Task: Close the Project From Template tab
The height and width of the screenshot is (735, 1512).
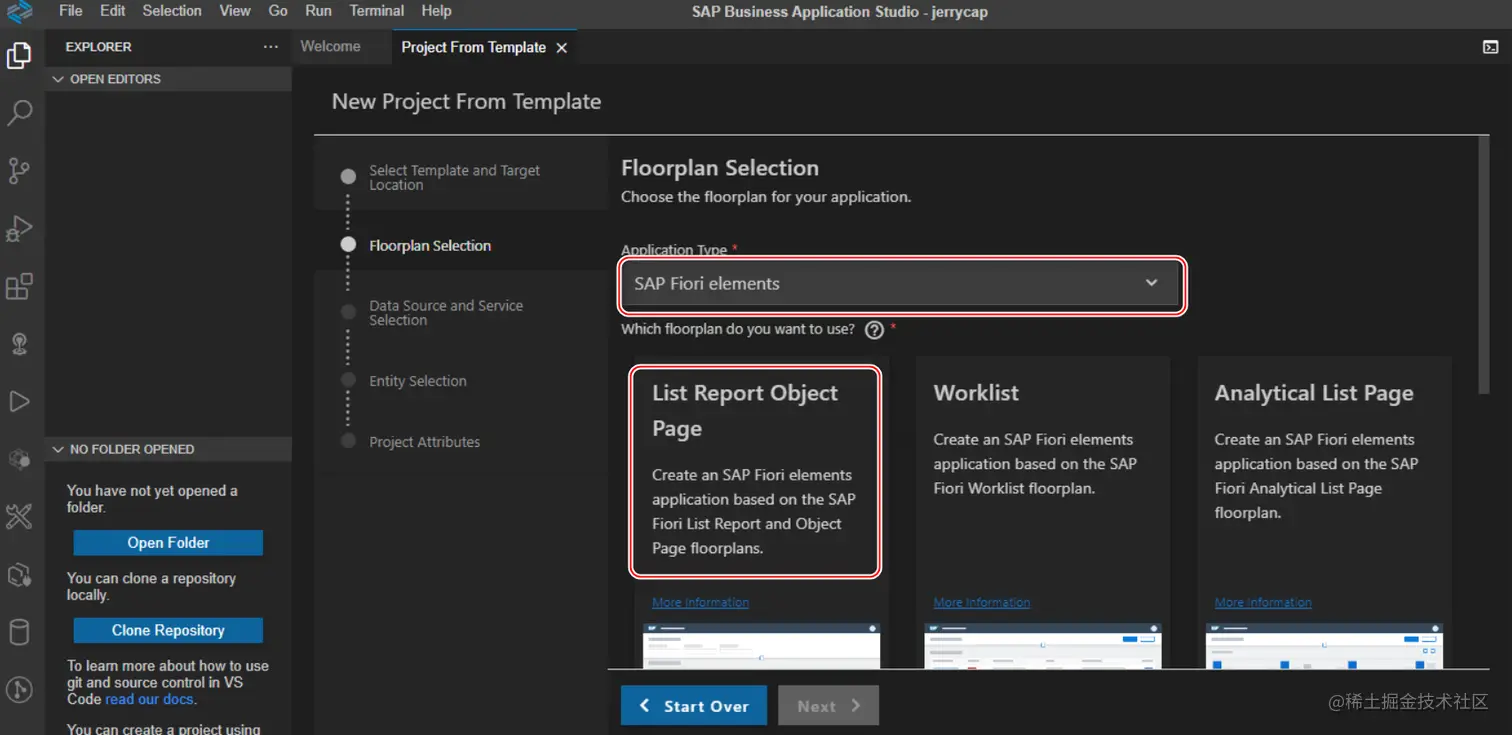Action: [x=562, y=47]
